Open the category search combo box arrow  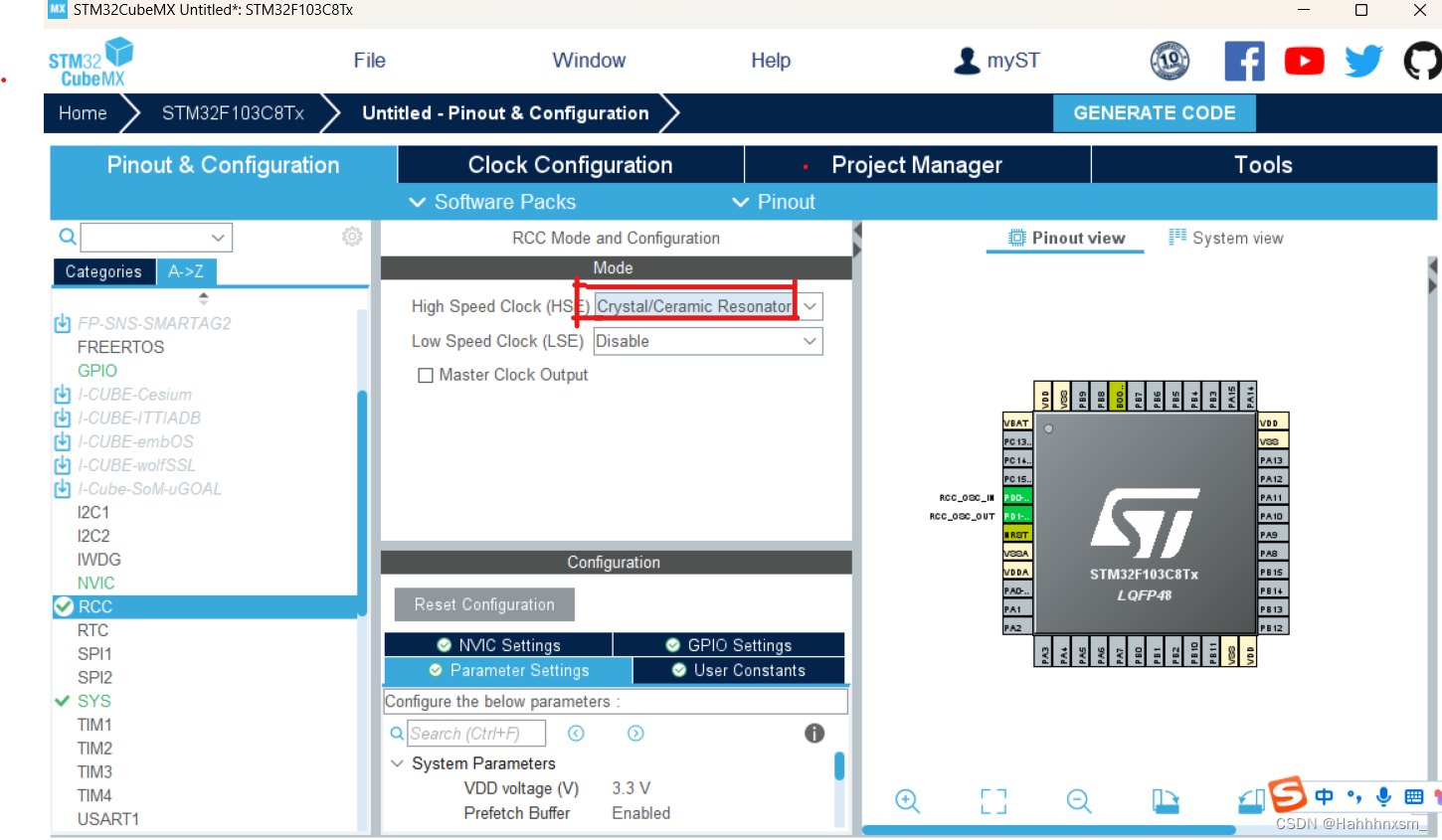point(218,238)
